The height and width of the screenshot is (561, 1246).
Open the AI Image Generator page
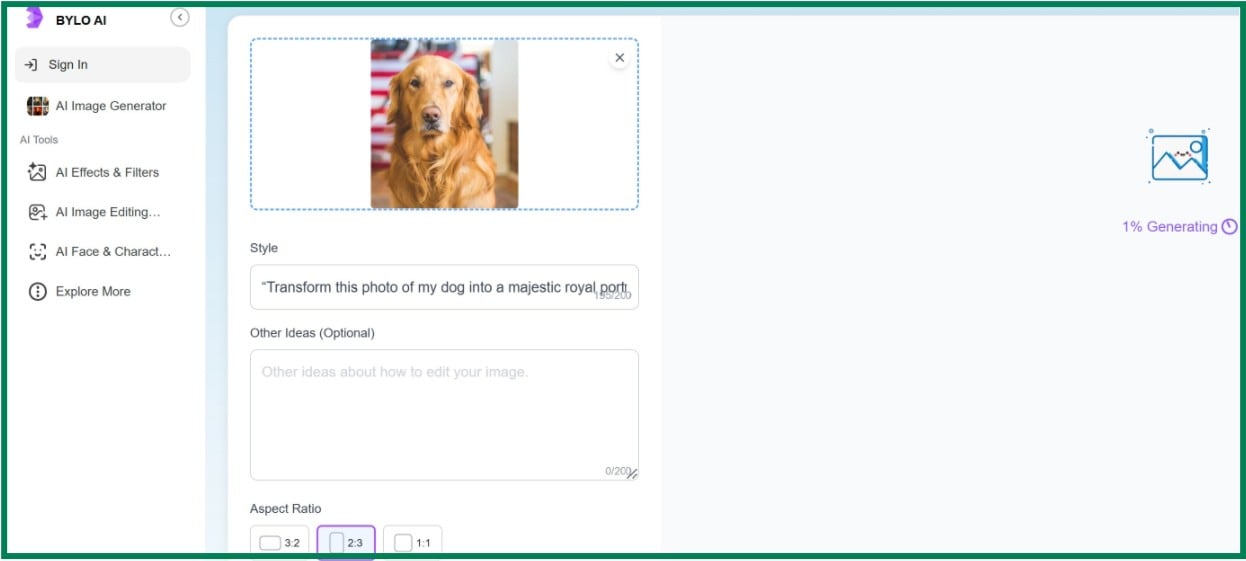pos(97,106)
